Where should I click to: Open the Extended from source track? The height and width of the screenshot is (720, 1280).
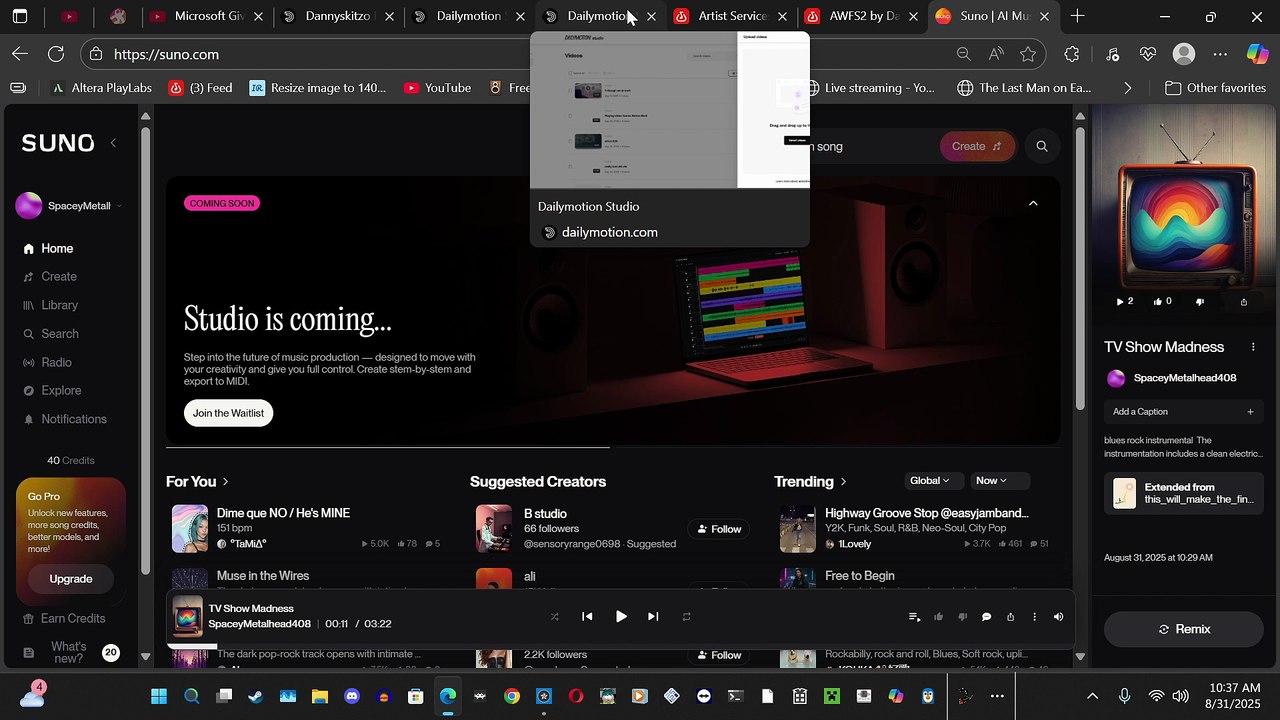(1184, 493)
